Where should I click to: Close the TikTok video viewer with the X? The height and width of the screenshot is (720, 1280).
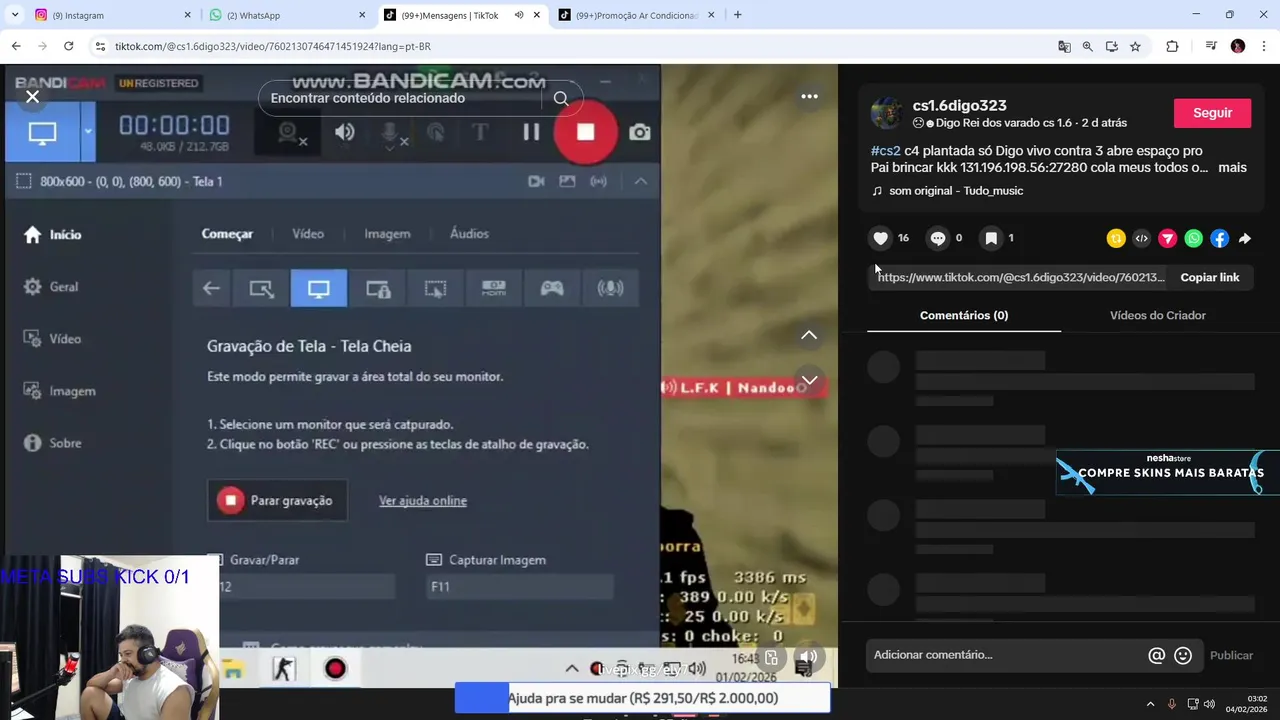click(x=32, y=97)
